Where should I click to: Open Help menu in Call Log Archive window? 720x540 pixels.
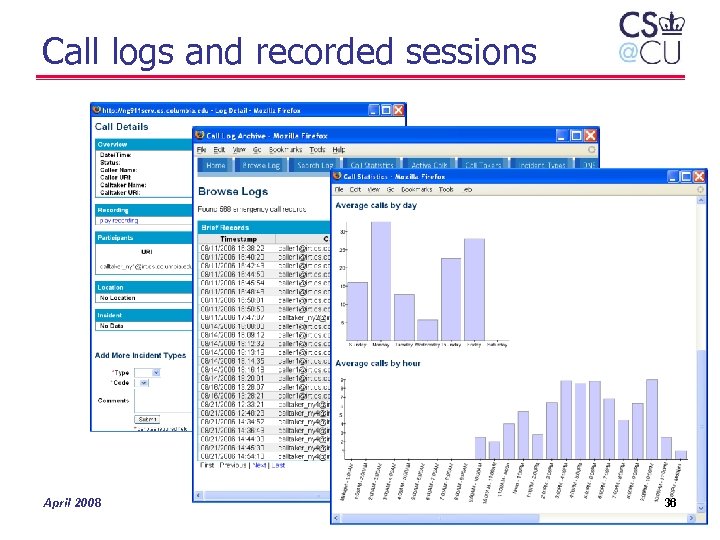[x=338, y=150]
